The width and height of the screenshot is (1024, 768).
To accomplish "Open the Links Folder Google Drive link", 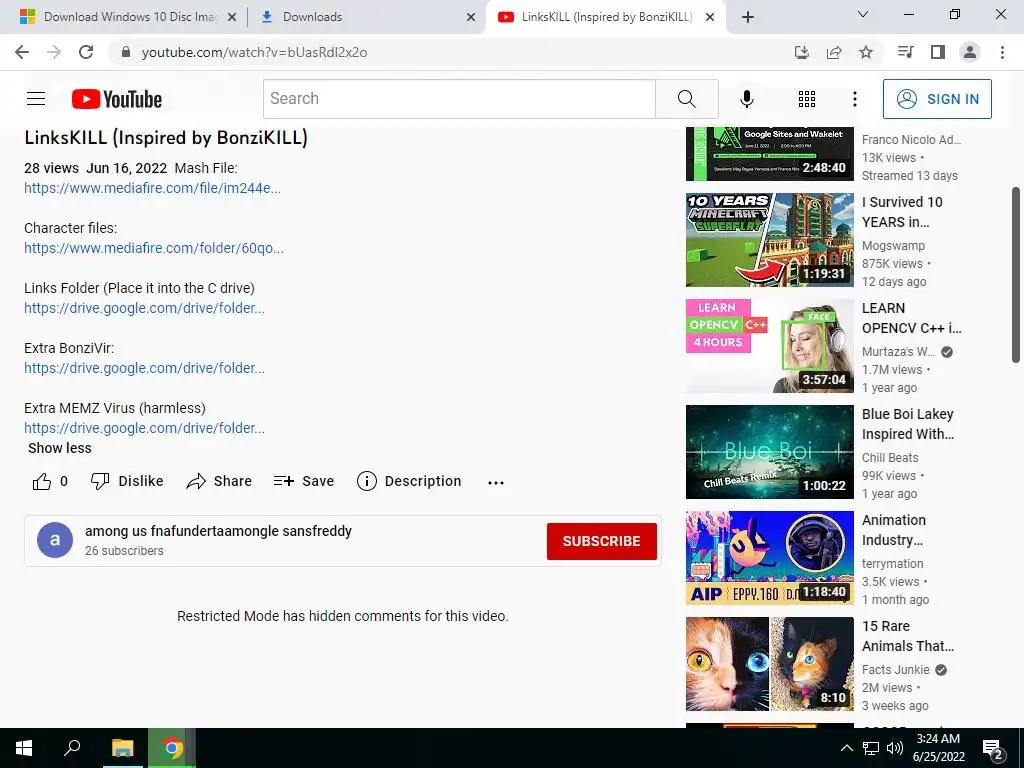I will 144,308.
